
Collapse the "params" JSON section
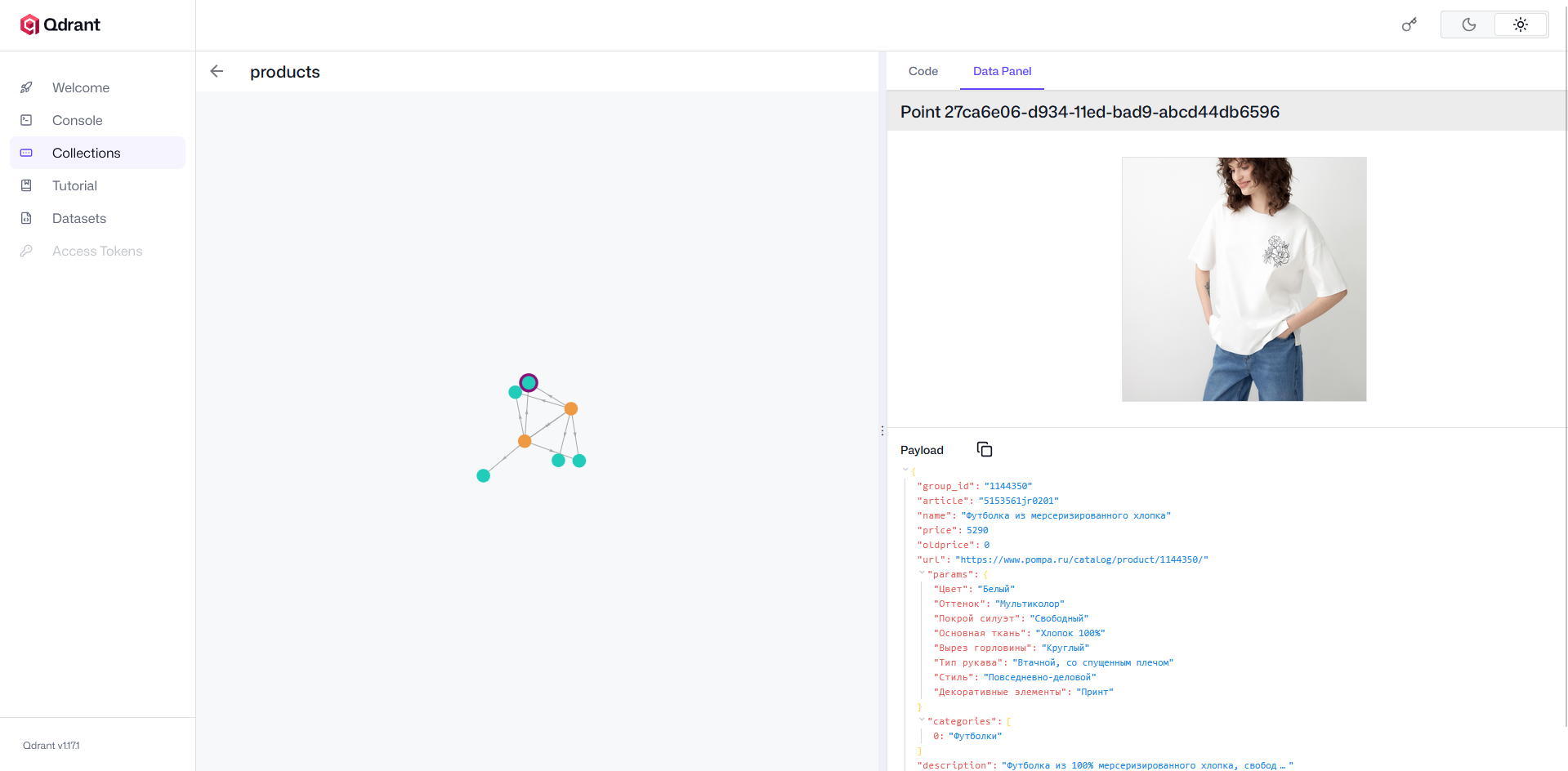point(922,573)
